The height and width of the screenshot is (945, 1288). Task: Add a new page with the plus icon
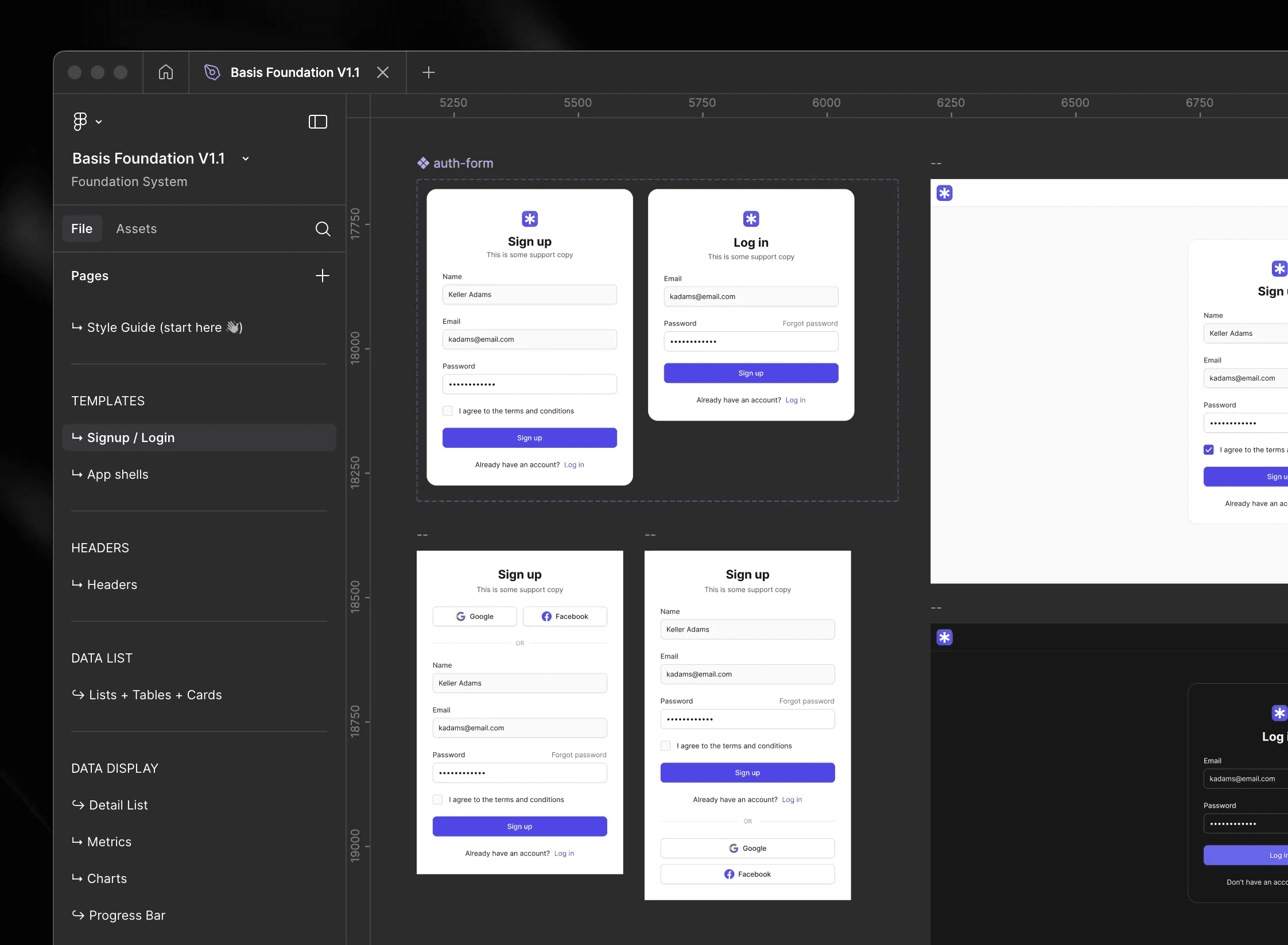coord(323,276)
